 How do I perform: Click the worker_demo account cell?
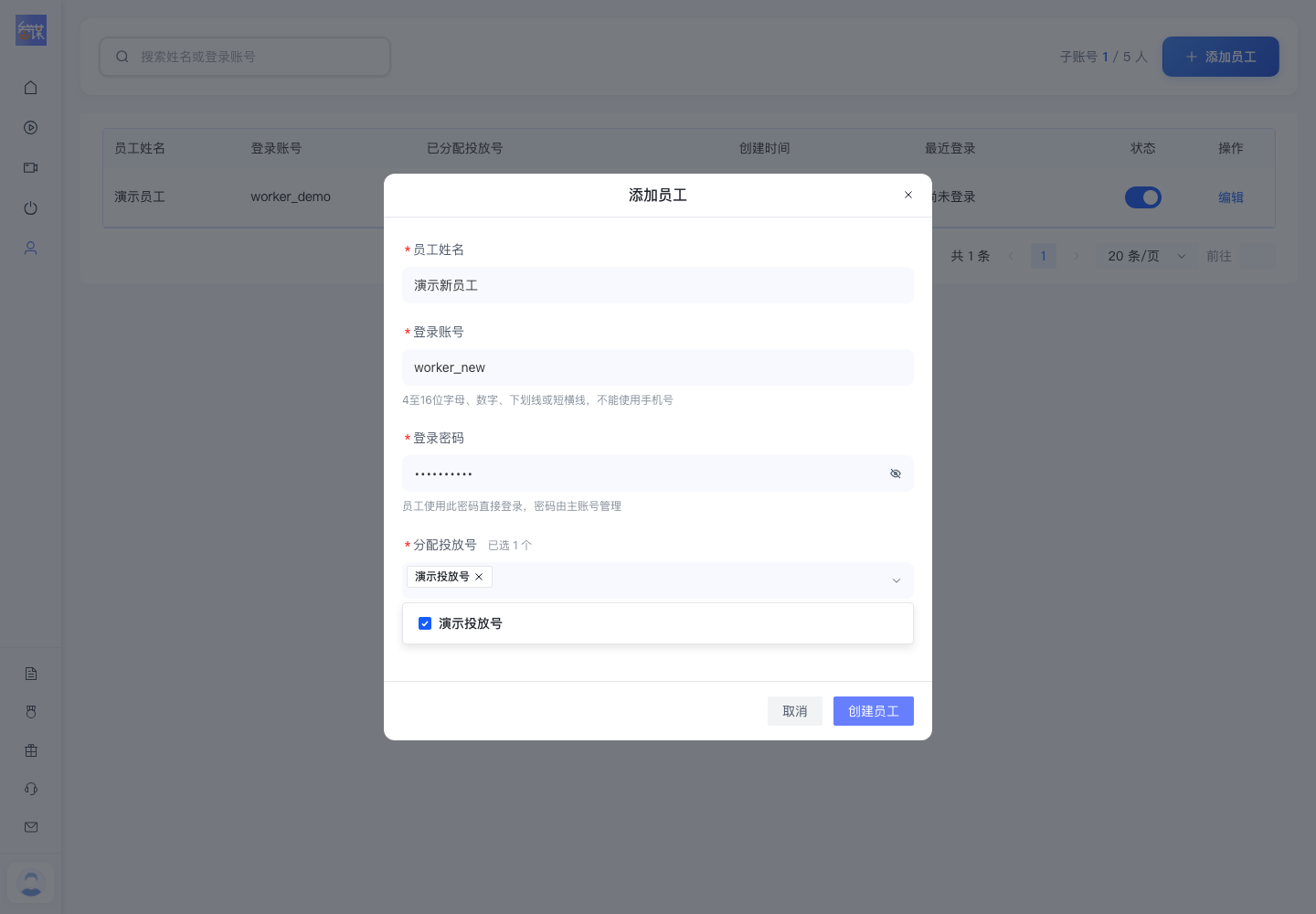pos(291,197)
